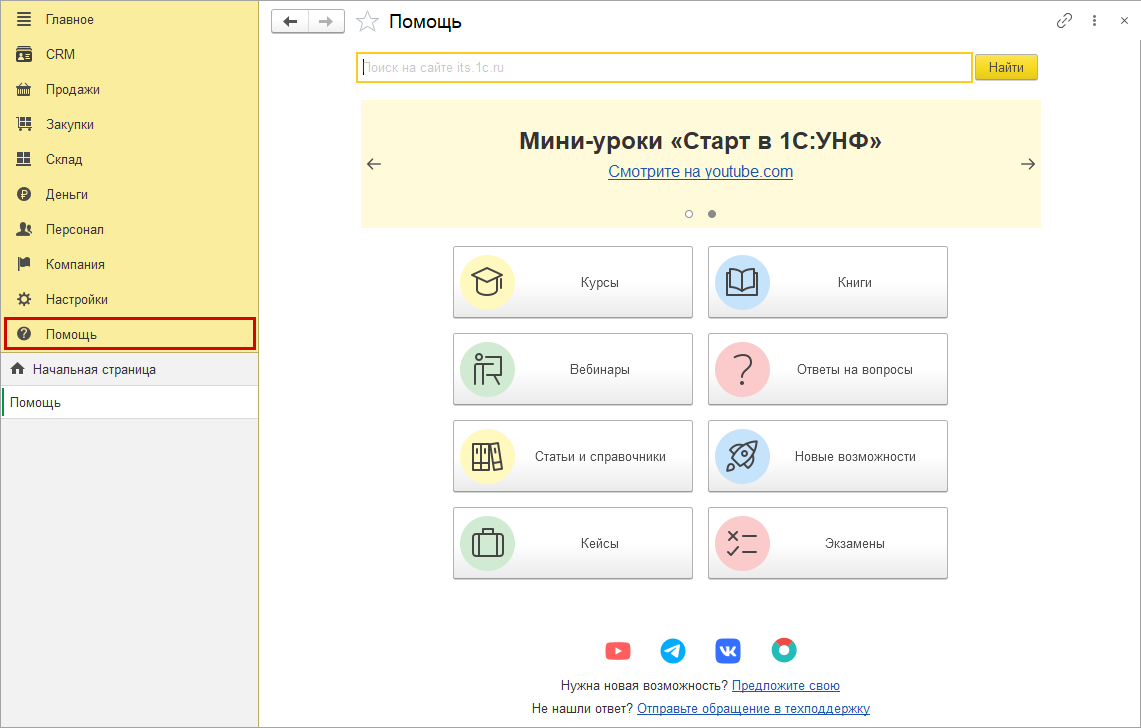Open Новые возможности button
The width and height of the screenshot is (1141, 728).
coord(827,456)
